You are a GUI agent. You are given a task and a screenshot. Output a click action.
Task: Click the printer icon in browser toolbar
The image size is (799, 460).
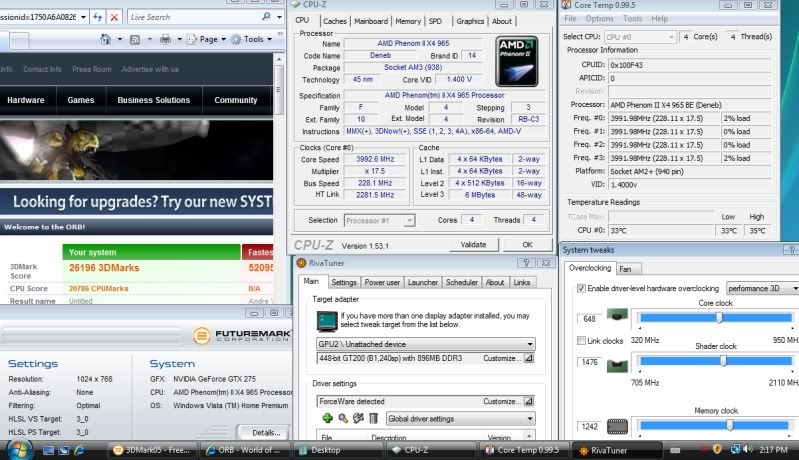coord(167,39)
